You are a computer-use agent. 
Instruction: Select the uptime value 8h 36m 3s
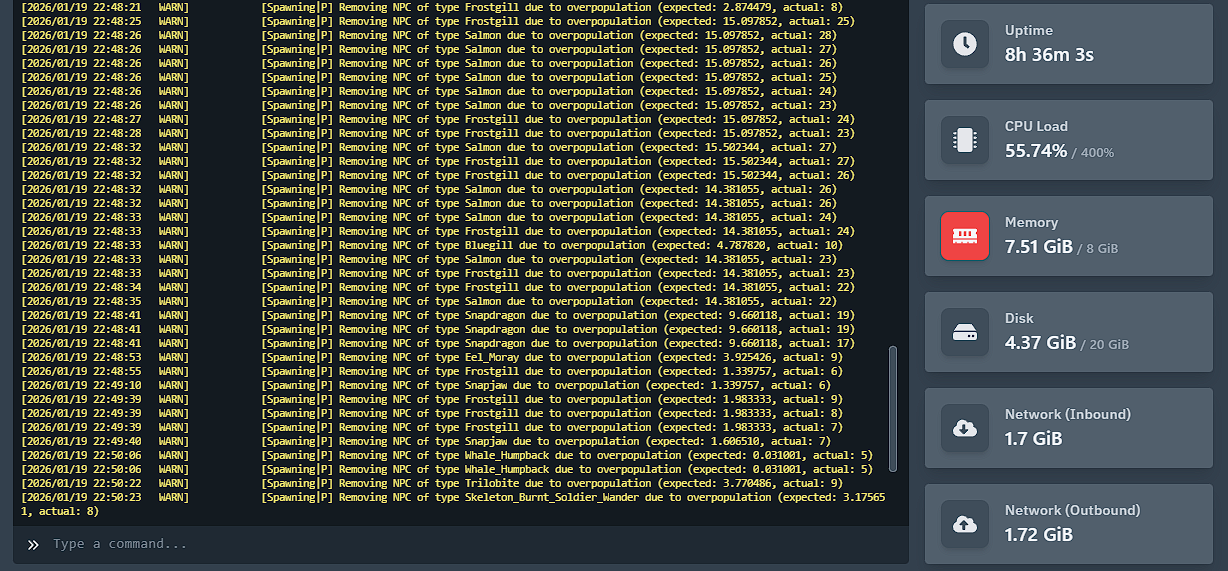tap(1049, 55)
